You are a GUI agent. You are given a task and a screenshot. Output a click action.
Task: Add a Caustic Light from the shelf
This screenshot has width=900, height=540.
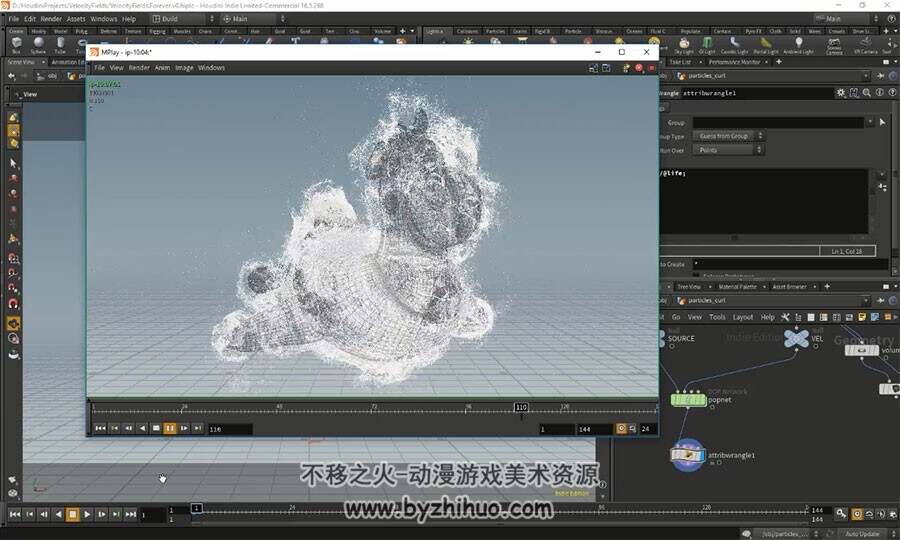click(735, 46)
